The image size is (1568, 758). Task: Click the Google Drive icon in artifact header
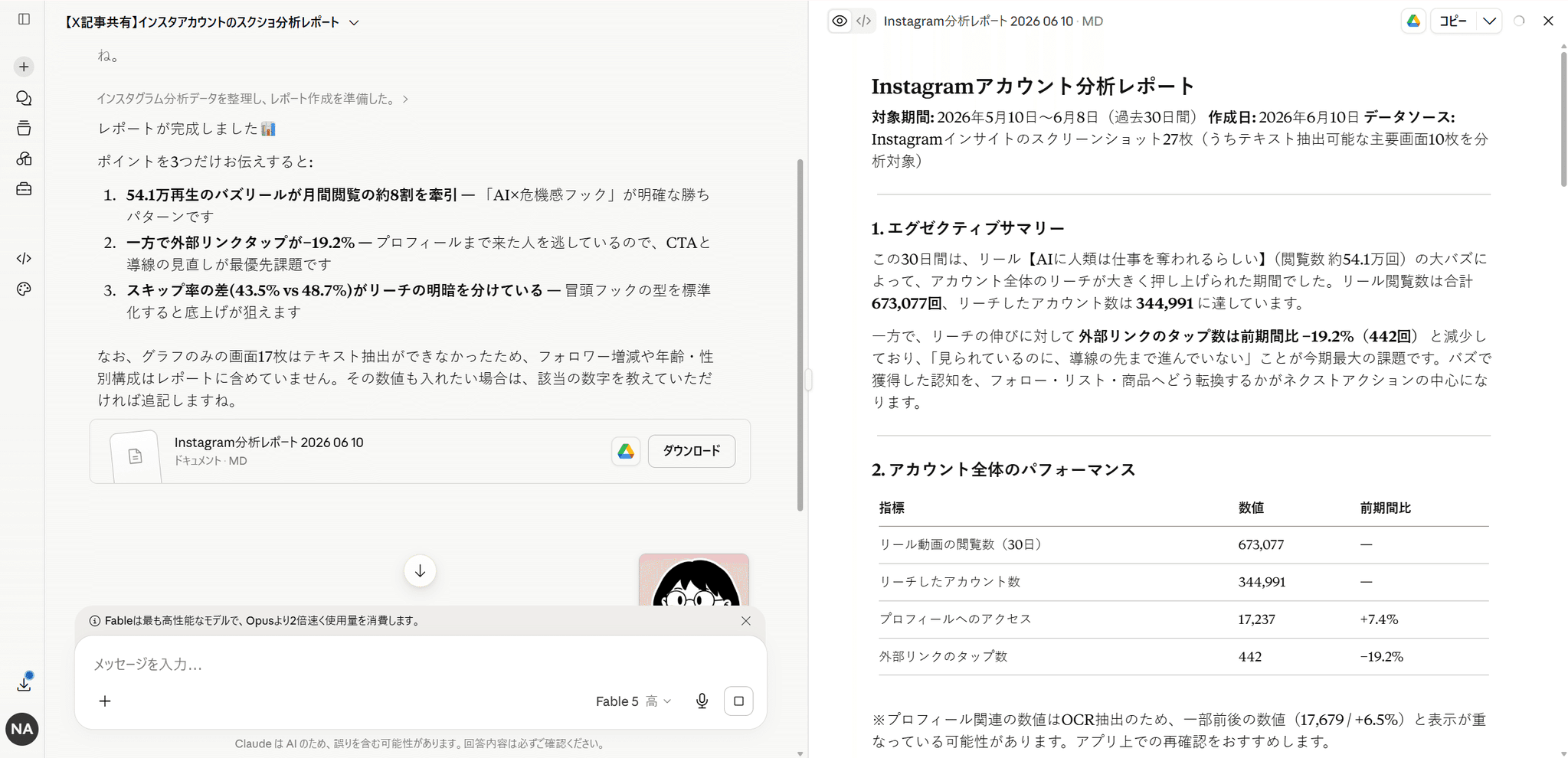pyautogui.click(x=1413, y=21)
